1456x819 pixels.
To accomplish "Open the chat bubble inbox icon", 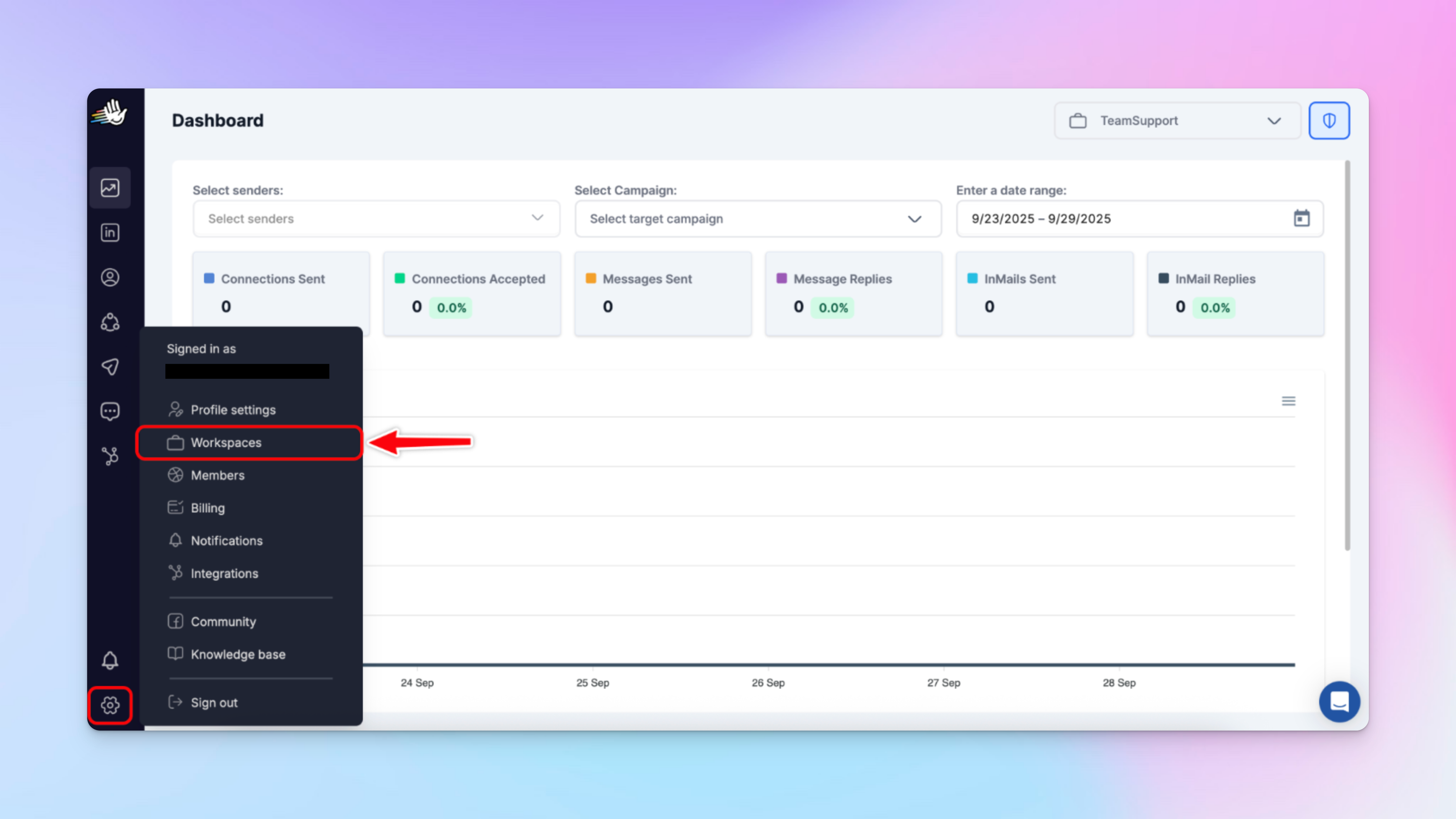I will pos(110,411).
